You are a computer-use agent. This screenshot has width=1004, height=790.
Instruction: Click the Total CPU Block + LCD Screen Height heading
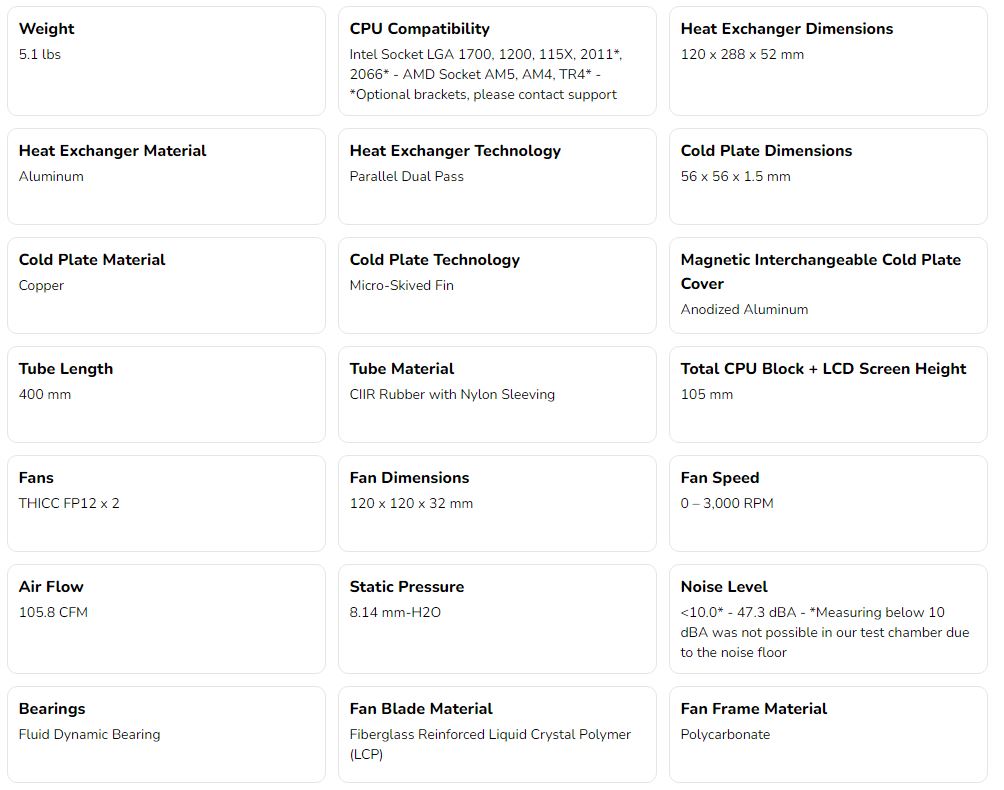click(823, 369)
